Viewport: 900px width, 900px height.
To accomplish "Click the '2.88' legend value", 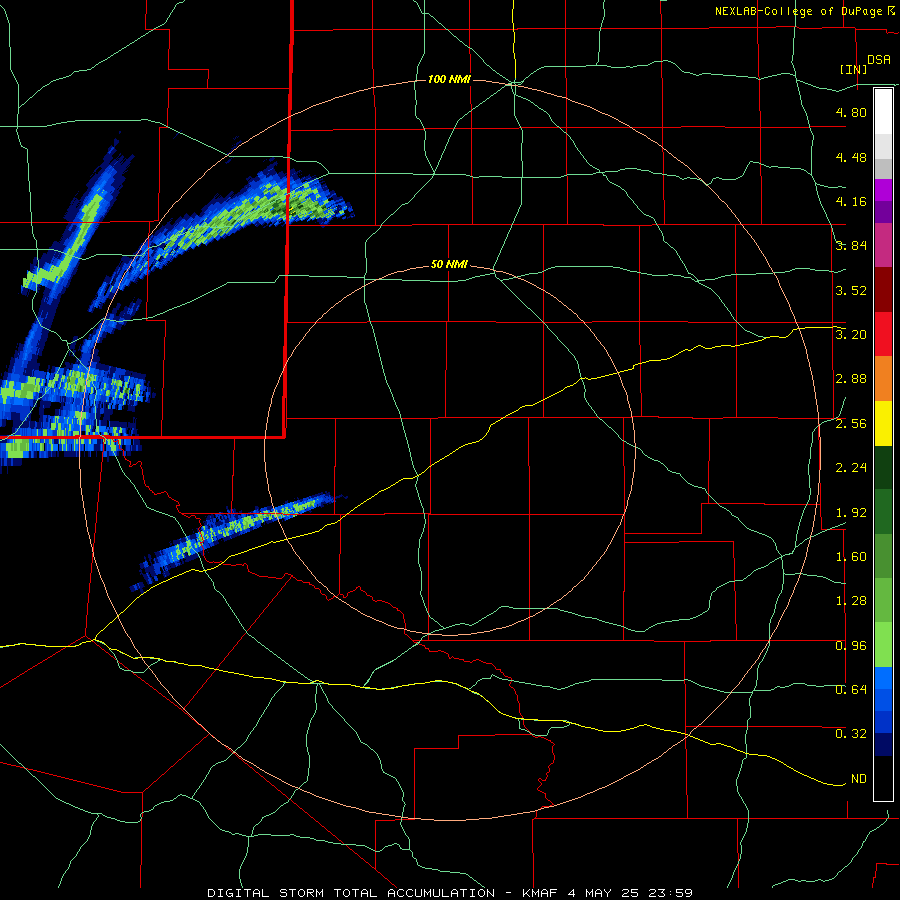I will point(851,379).
